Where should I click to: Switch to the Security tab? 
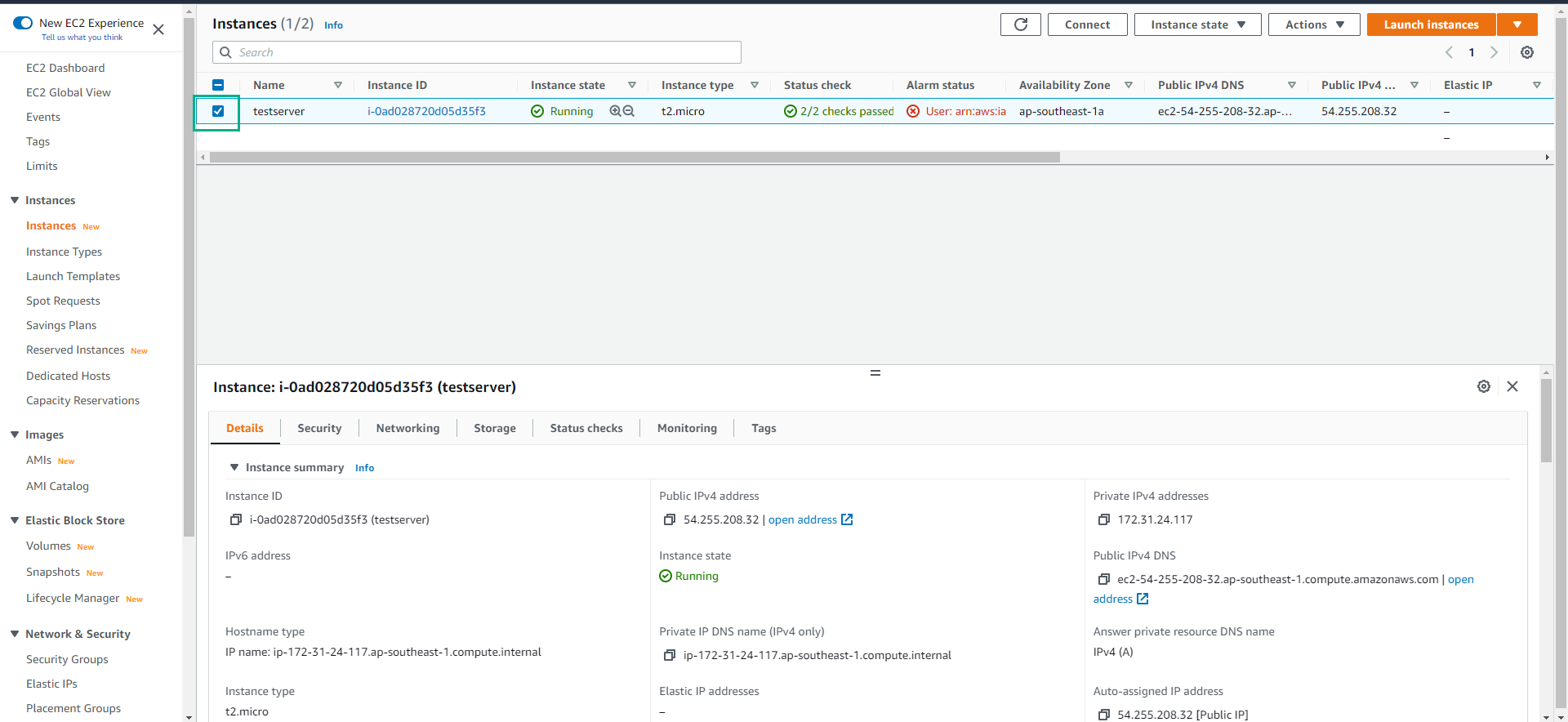(319, 428)
